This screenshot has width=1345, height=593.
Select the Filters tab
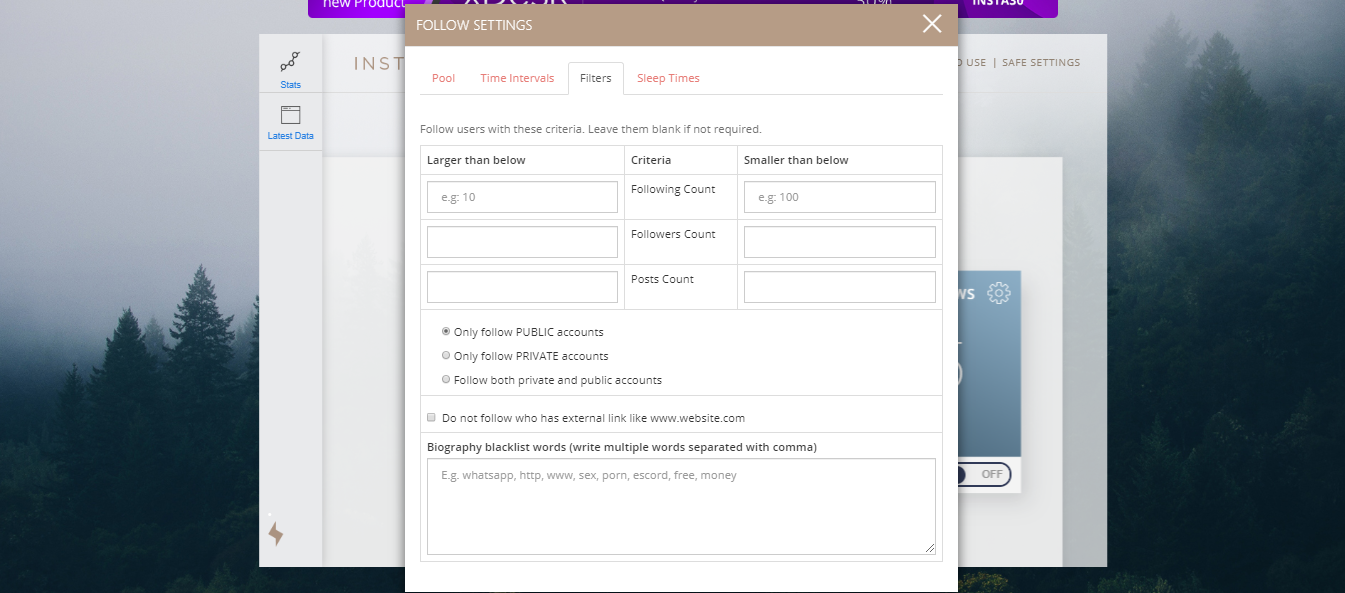(x=595, y=77)
